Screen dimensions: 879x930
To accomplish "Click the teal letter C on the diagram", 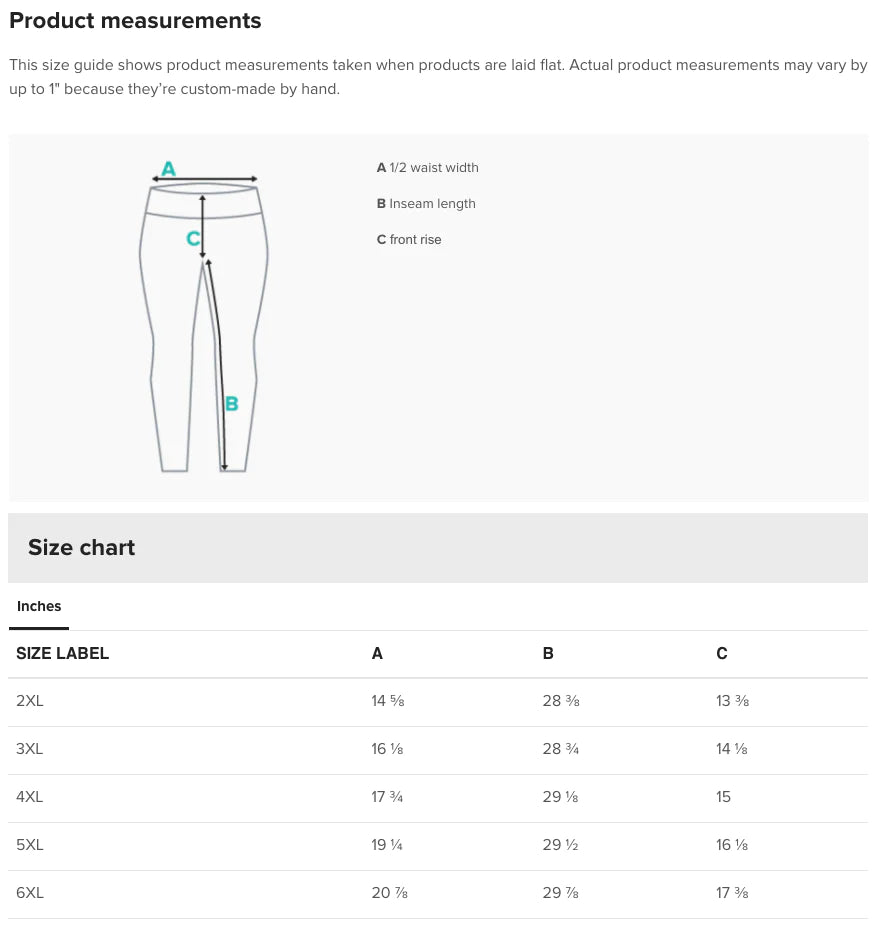I will point(193,238).
